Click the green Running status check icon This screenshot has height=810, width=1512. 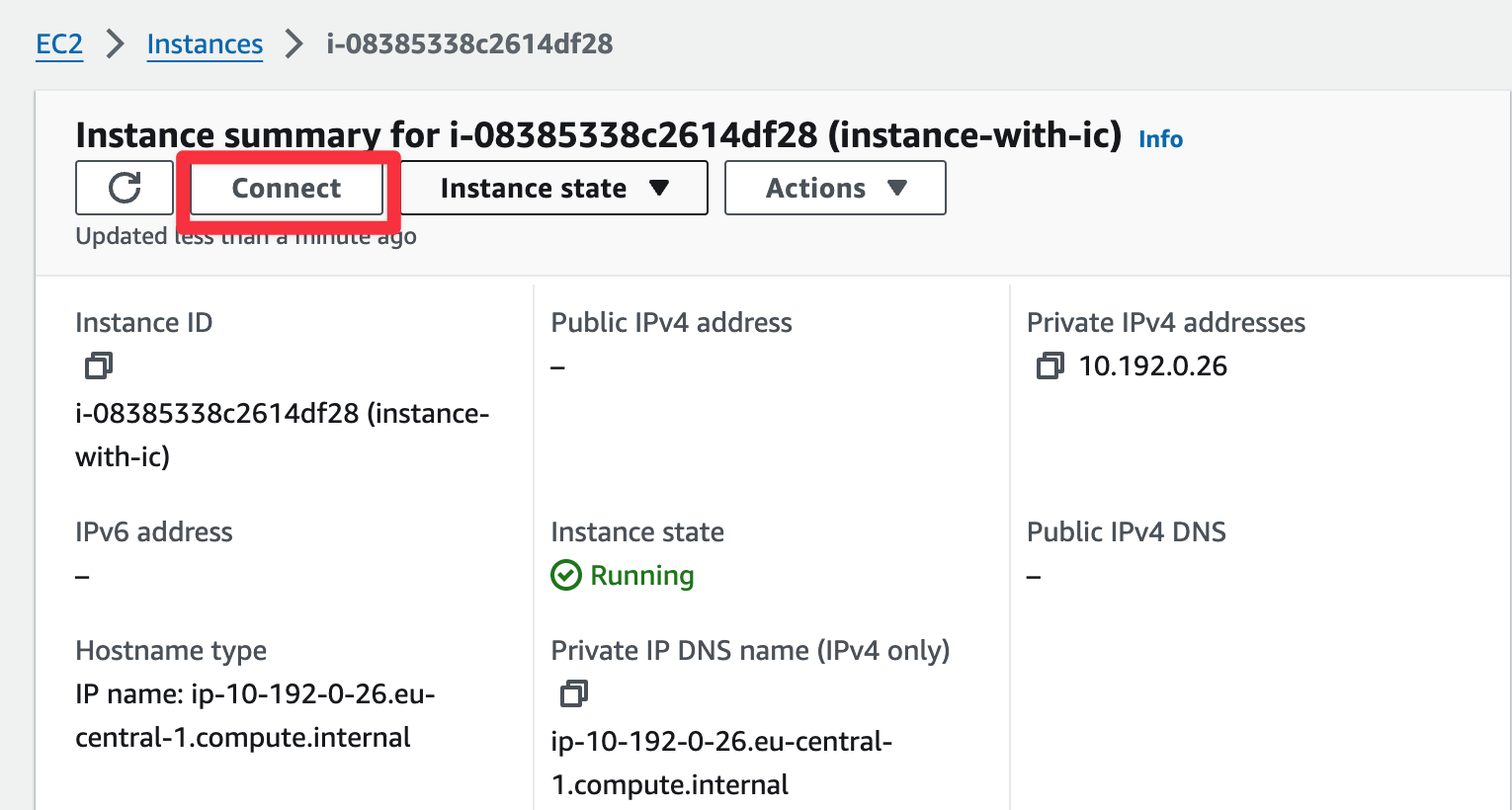click(566, 575)
